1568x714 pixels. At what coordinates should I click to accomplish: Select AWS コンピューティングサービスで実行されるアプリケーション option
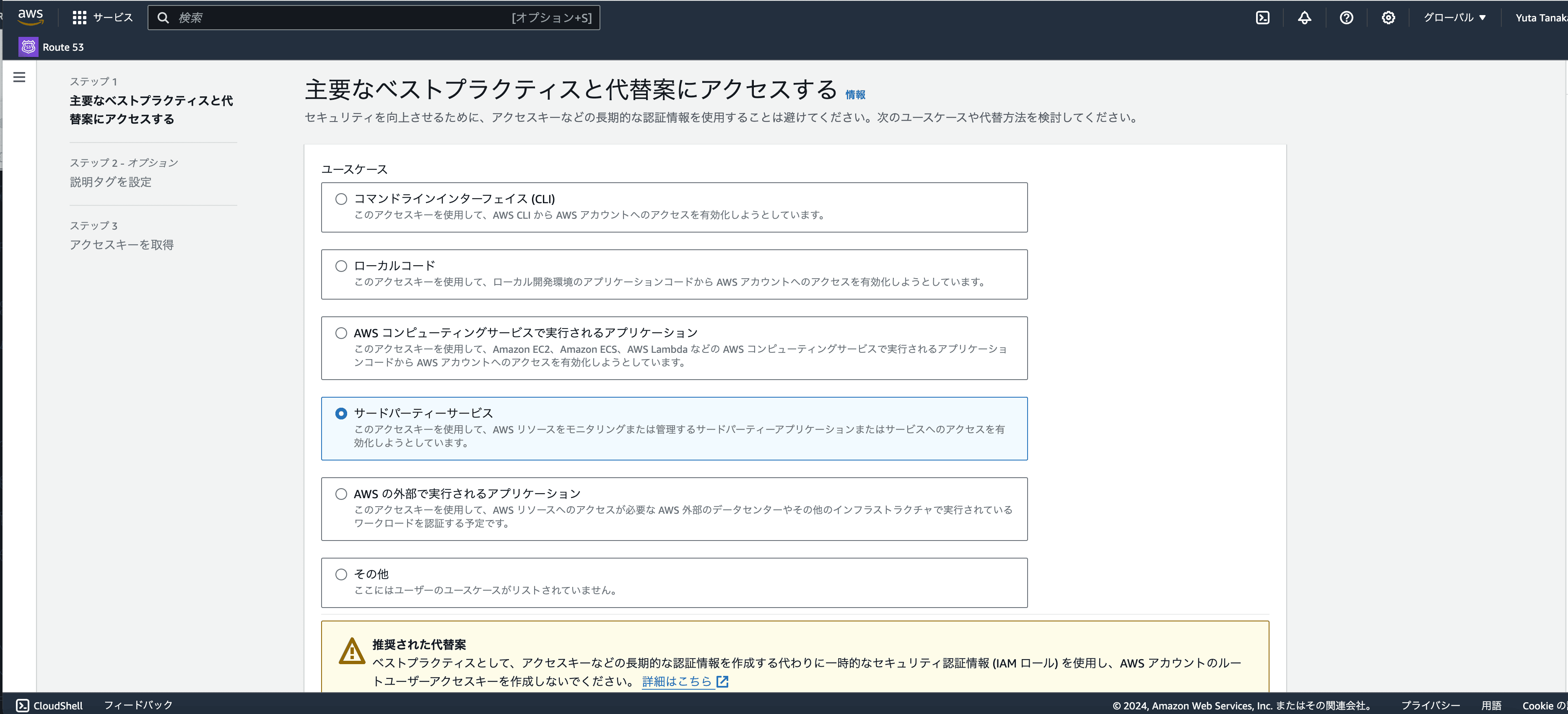click(341, 333)
